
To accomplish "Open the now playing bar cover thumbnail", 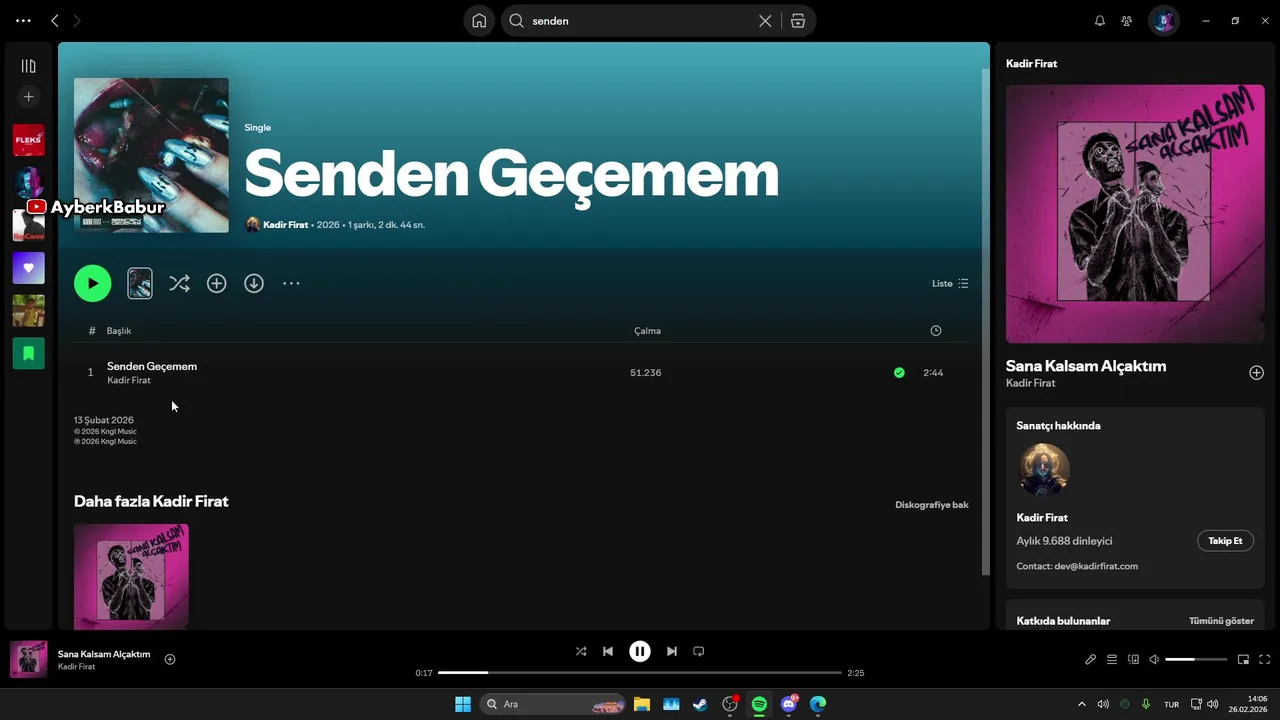I will (28, 659).
